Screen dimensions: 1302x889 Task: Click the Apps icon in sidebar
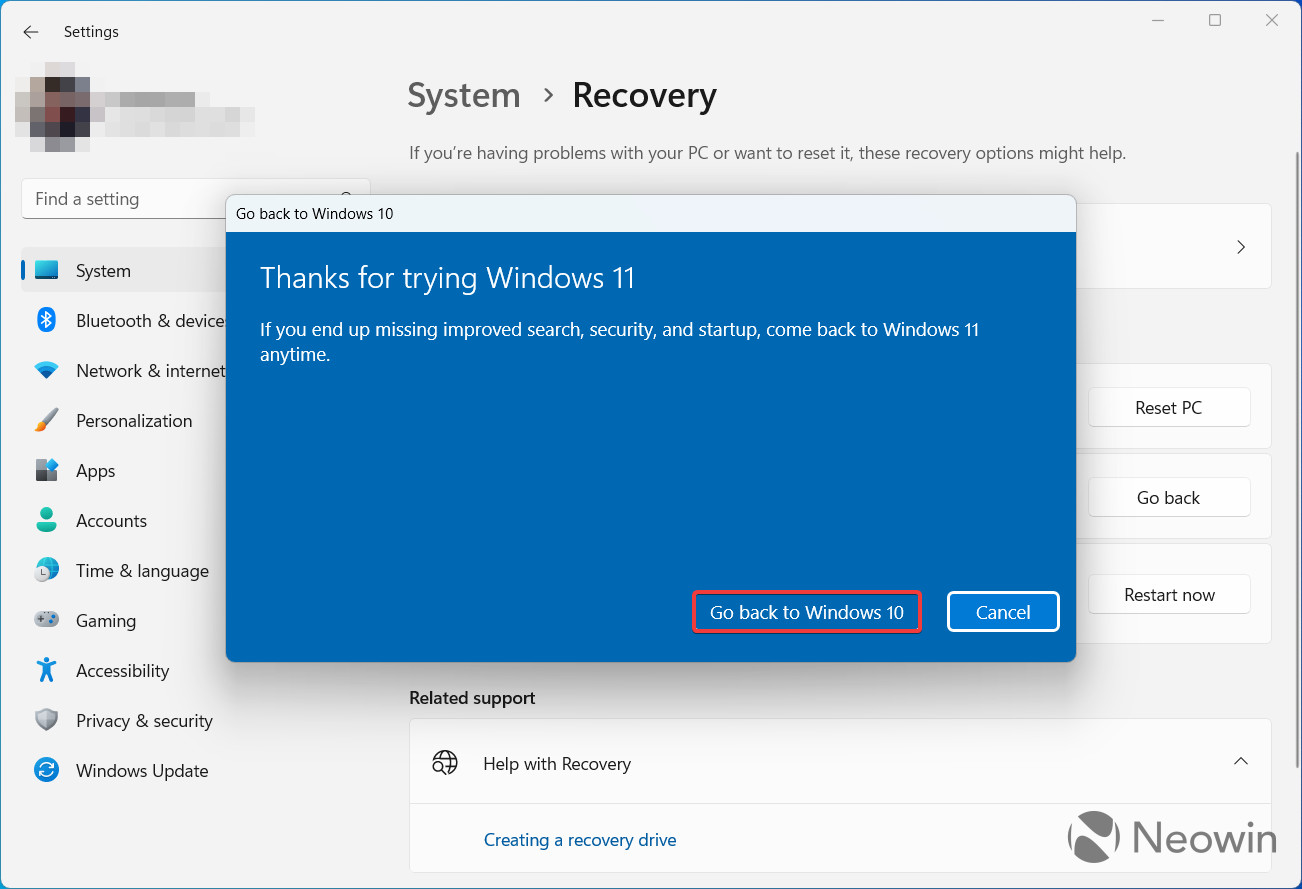tap(47, 471)
